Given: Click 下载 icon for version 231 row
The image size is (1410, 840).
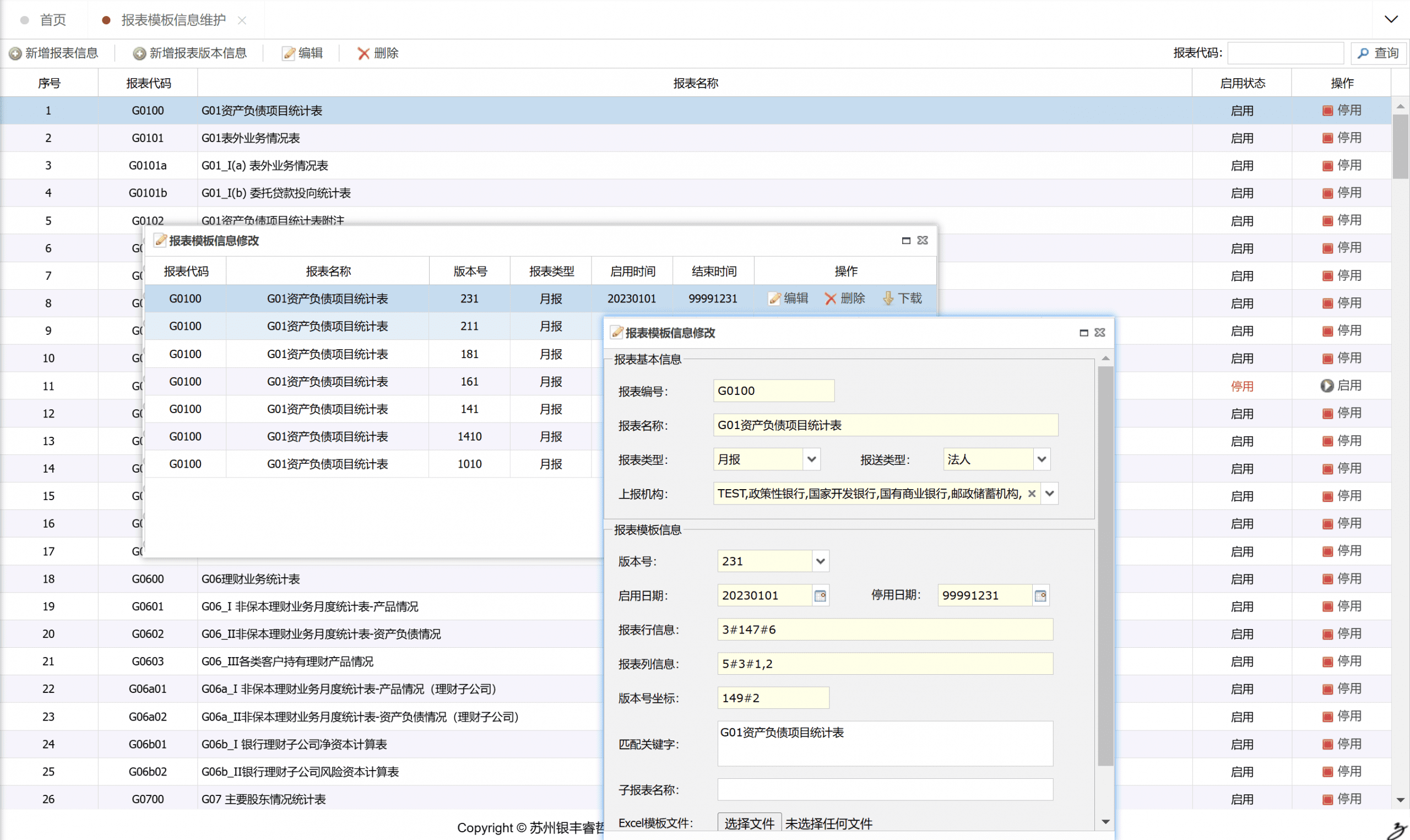Looking at the screenshot, I should tap(889, 299).
